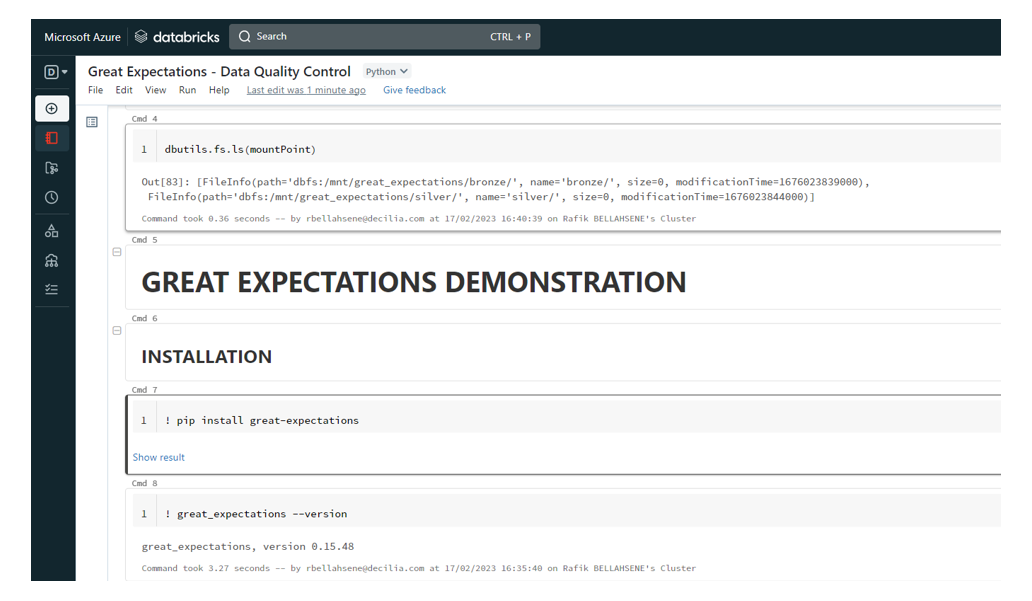Open the Edit menu
This screenshot has width=1032, height=601.
[x=124, y=90]
